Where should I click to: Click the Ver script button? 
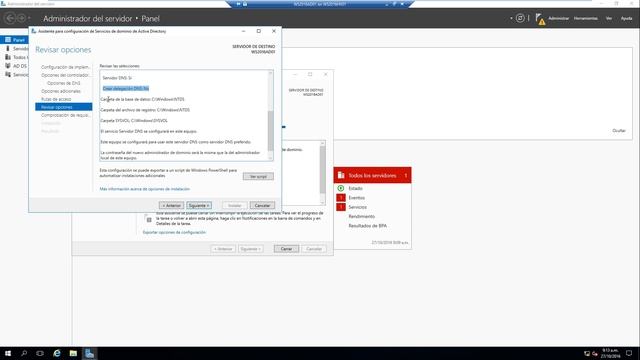coord(258,176)
